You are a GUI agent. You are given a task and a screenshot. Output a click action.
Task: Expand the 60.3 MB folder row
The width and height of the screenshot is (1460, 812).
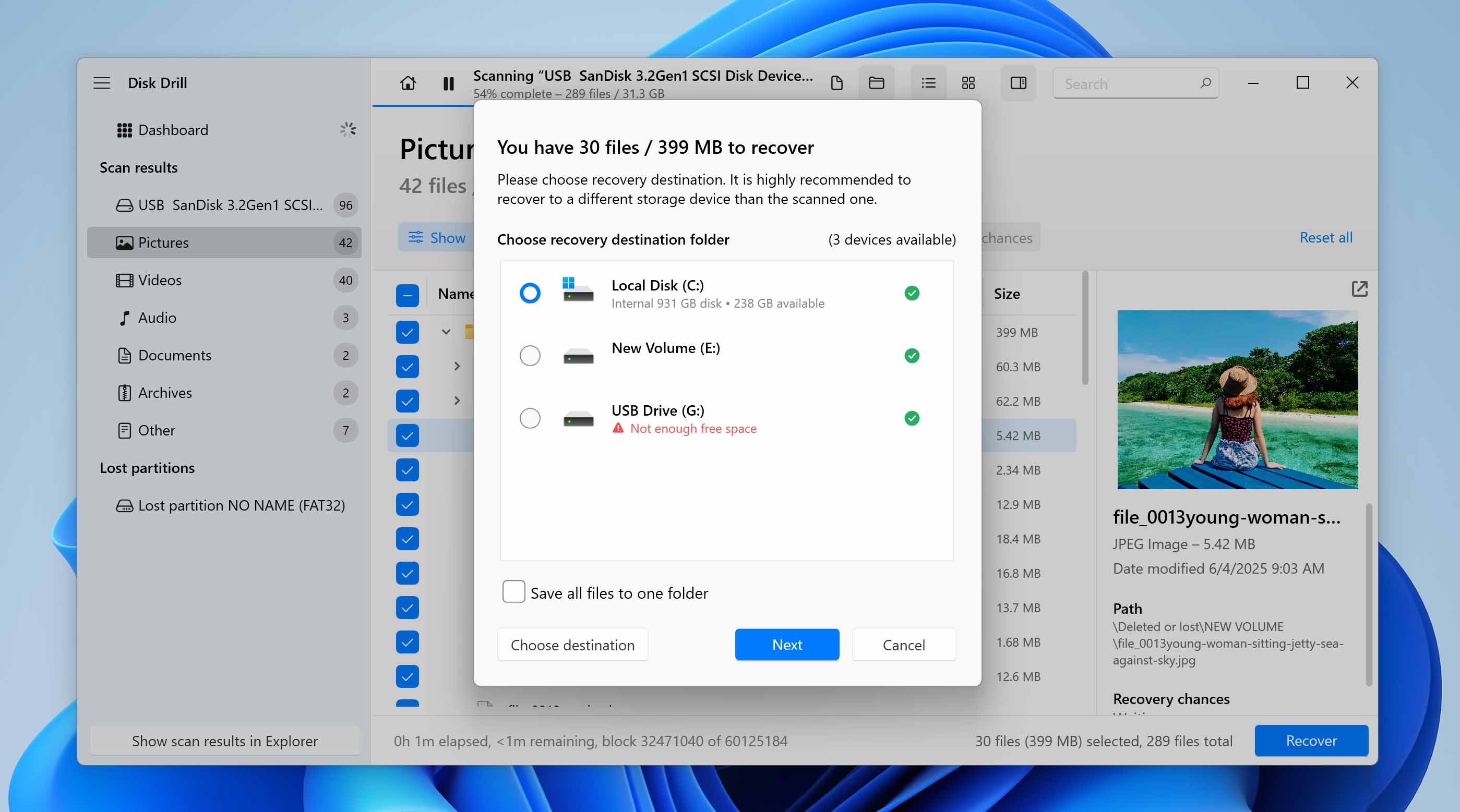[x=457, y=367]
